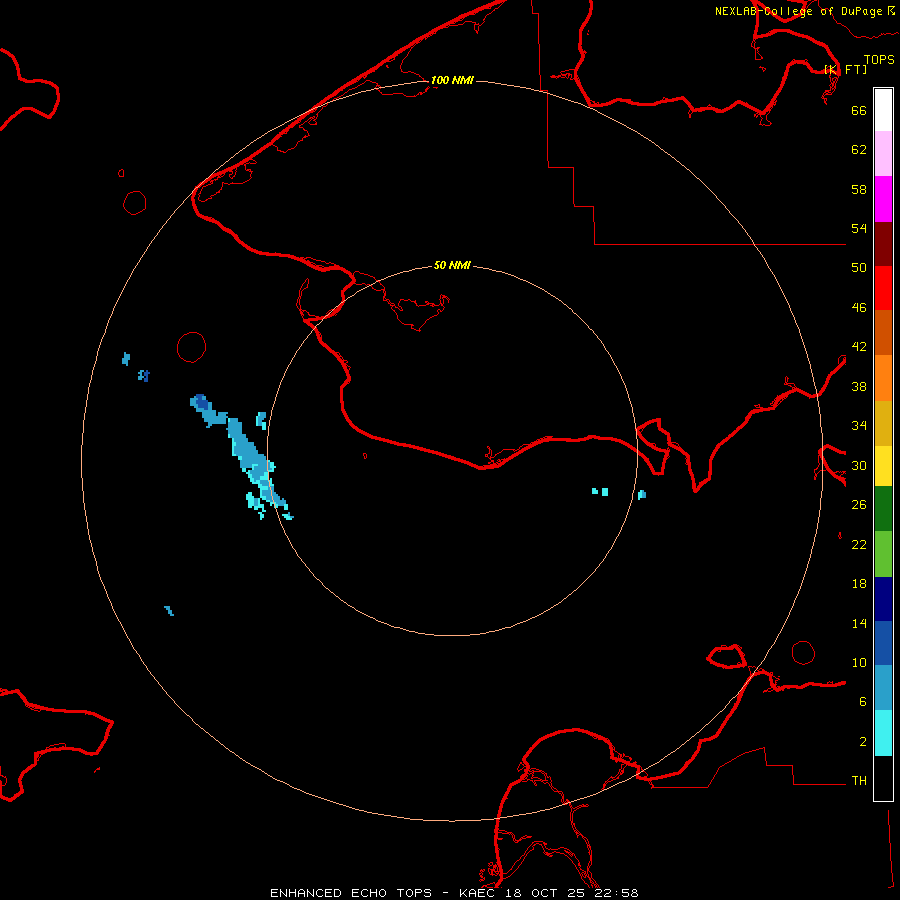The width and height of the screenshot is (900, 900).
Task: Click the magenta legend color band
Action: [883, 199]
